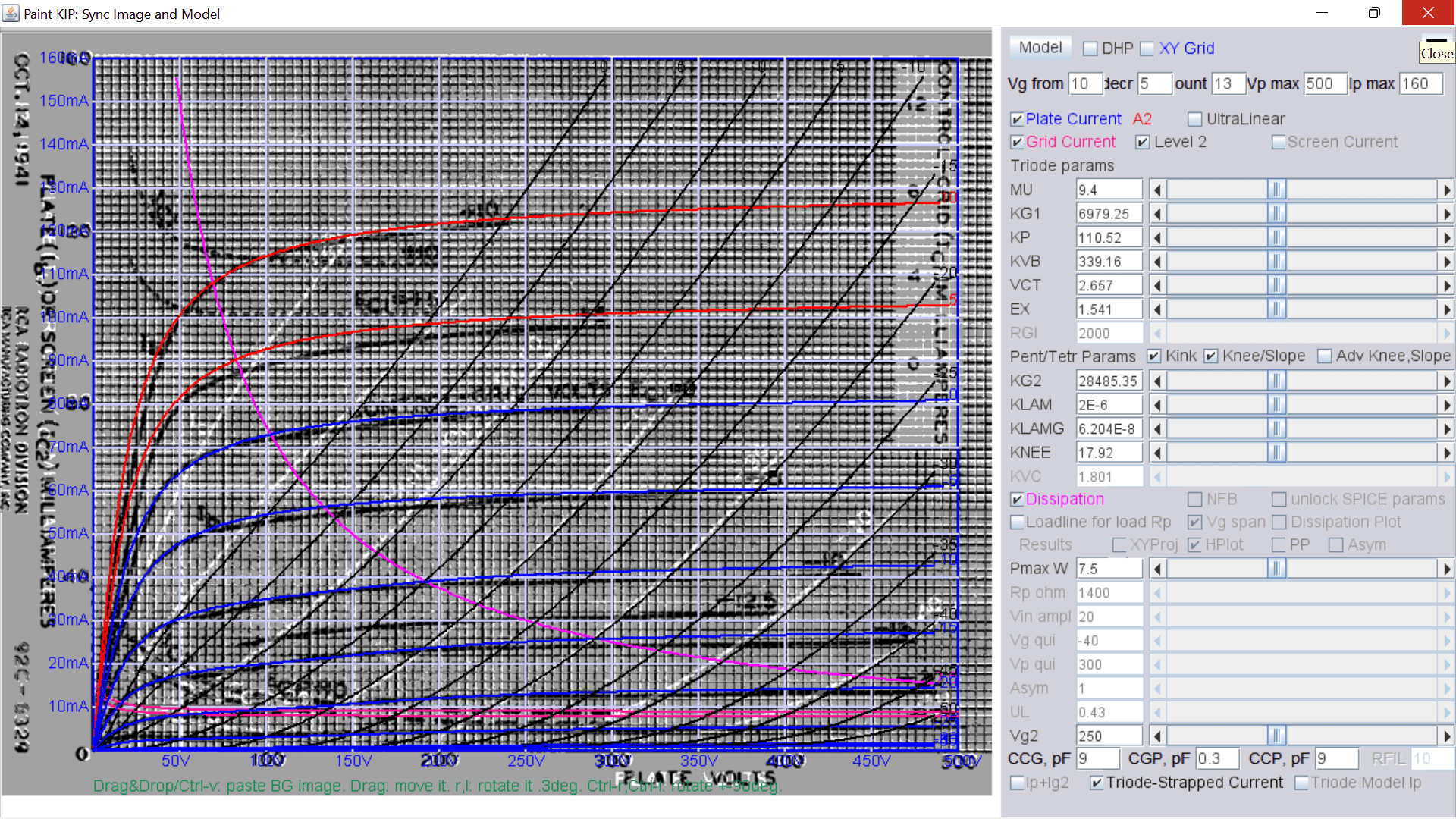The width and height of the screenshot is (1456, 819).
Task: Uncheck the Dissipation checkbox
Action: coord(1017,500)
